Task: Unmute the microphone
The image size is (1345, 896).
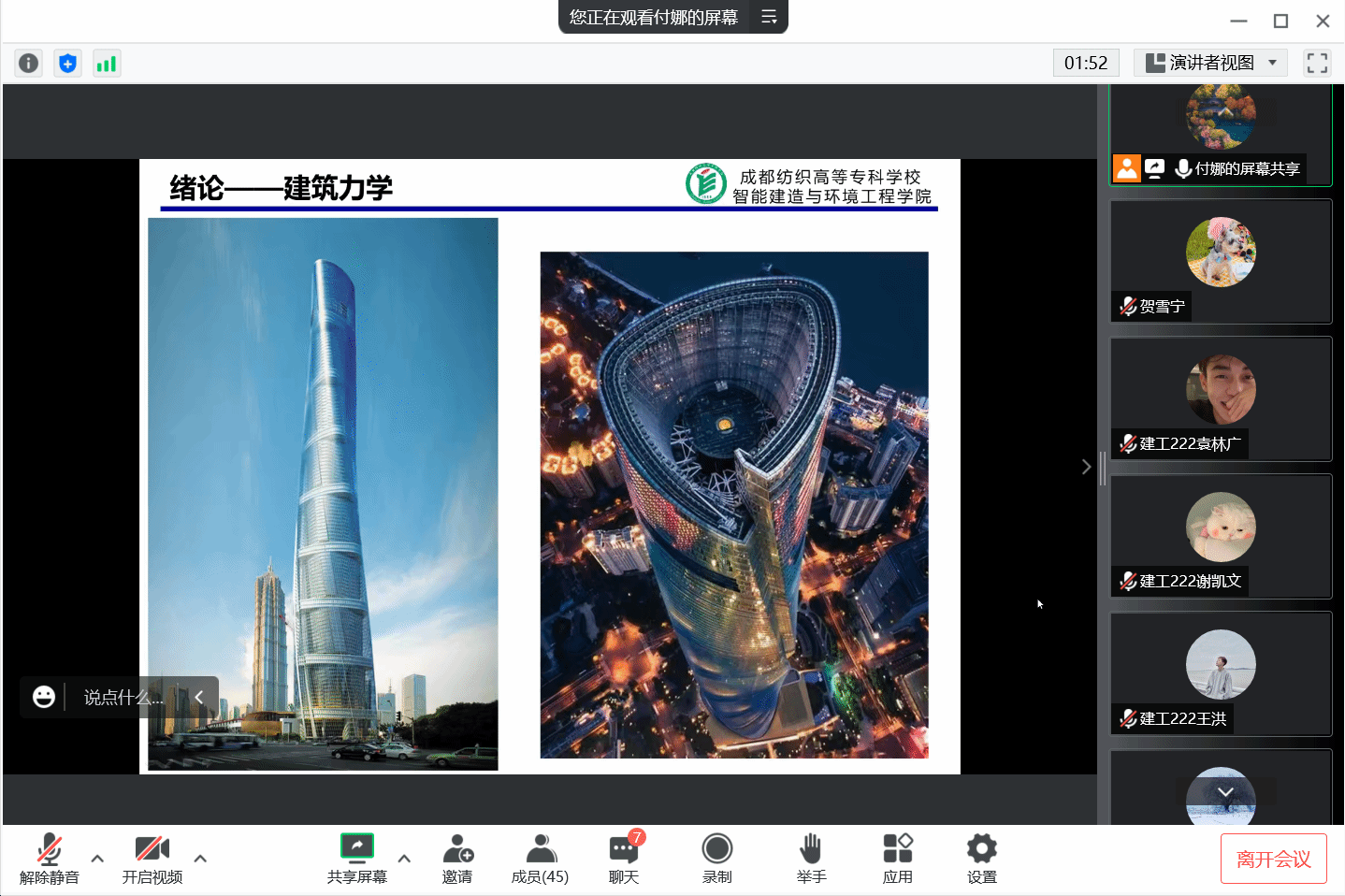Action: (50, 859)
